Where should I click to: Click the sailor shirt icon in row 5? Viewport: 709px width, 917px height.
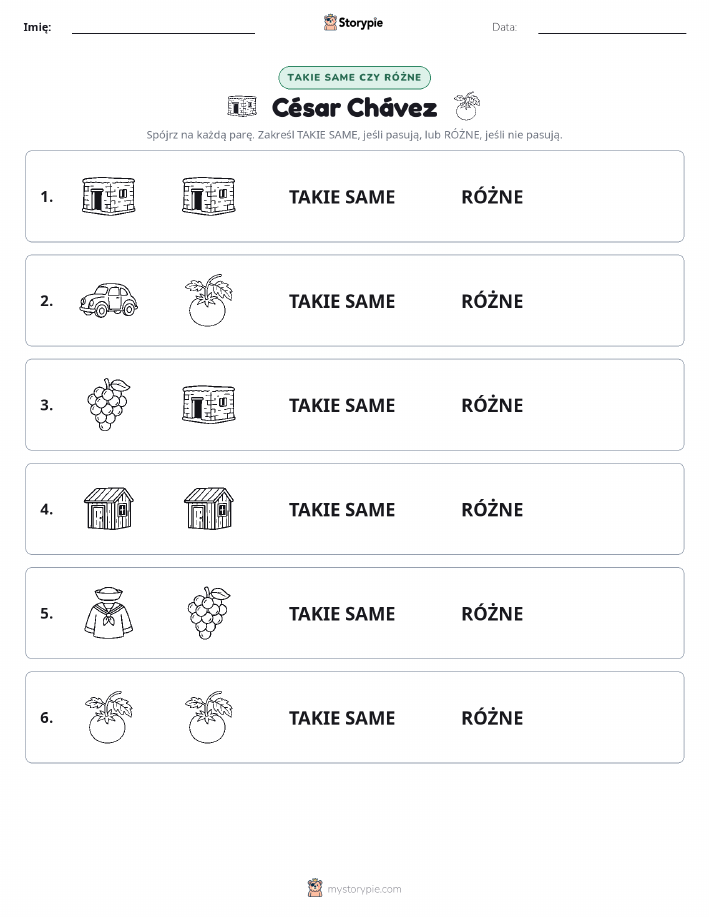point(109,613)
